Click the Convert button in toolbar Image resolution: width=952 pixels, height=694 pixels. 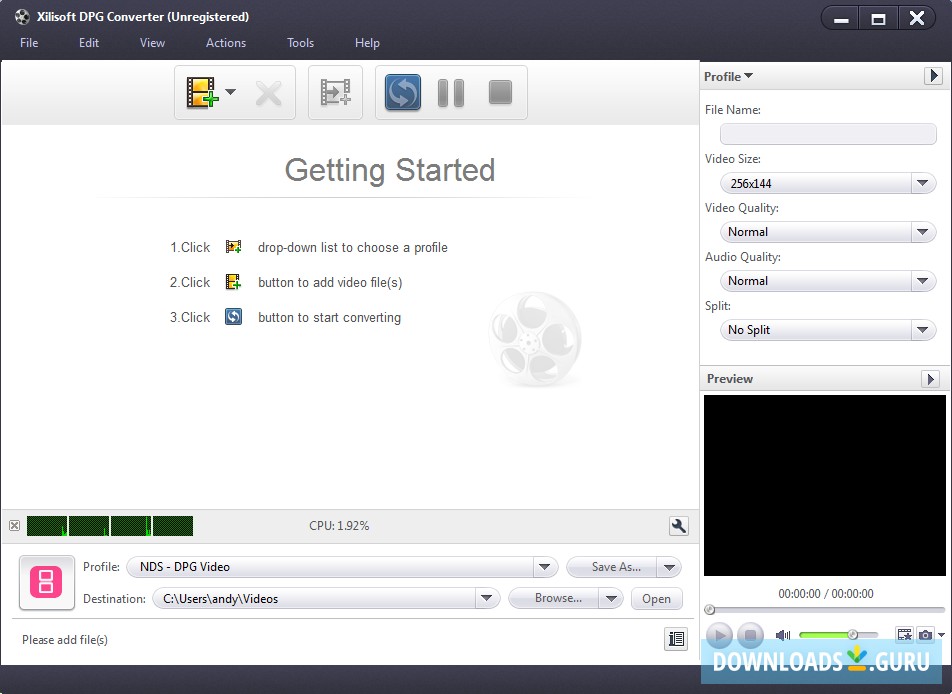click(402, 93)
